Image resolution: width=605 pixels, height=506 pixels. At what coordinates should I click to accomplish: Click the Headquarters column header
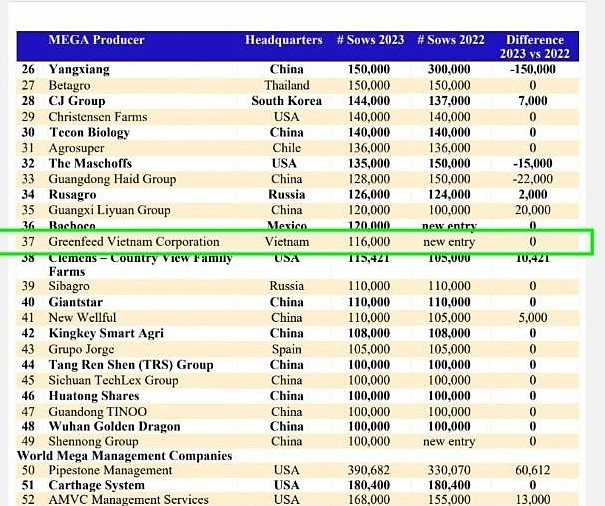(x=284, y=40)
